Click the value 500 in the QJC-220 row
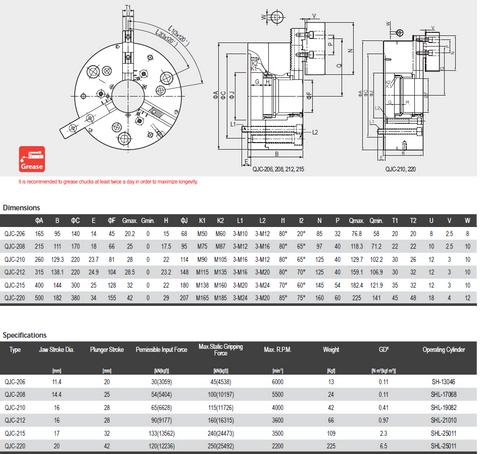 coord(39,298)
